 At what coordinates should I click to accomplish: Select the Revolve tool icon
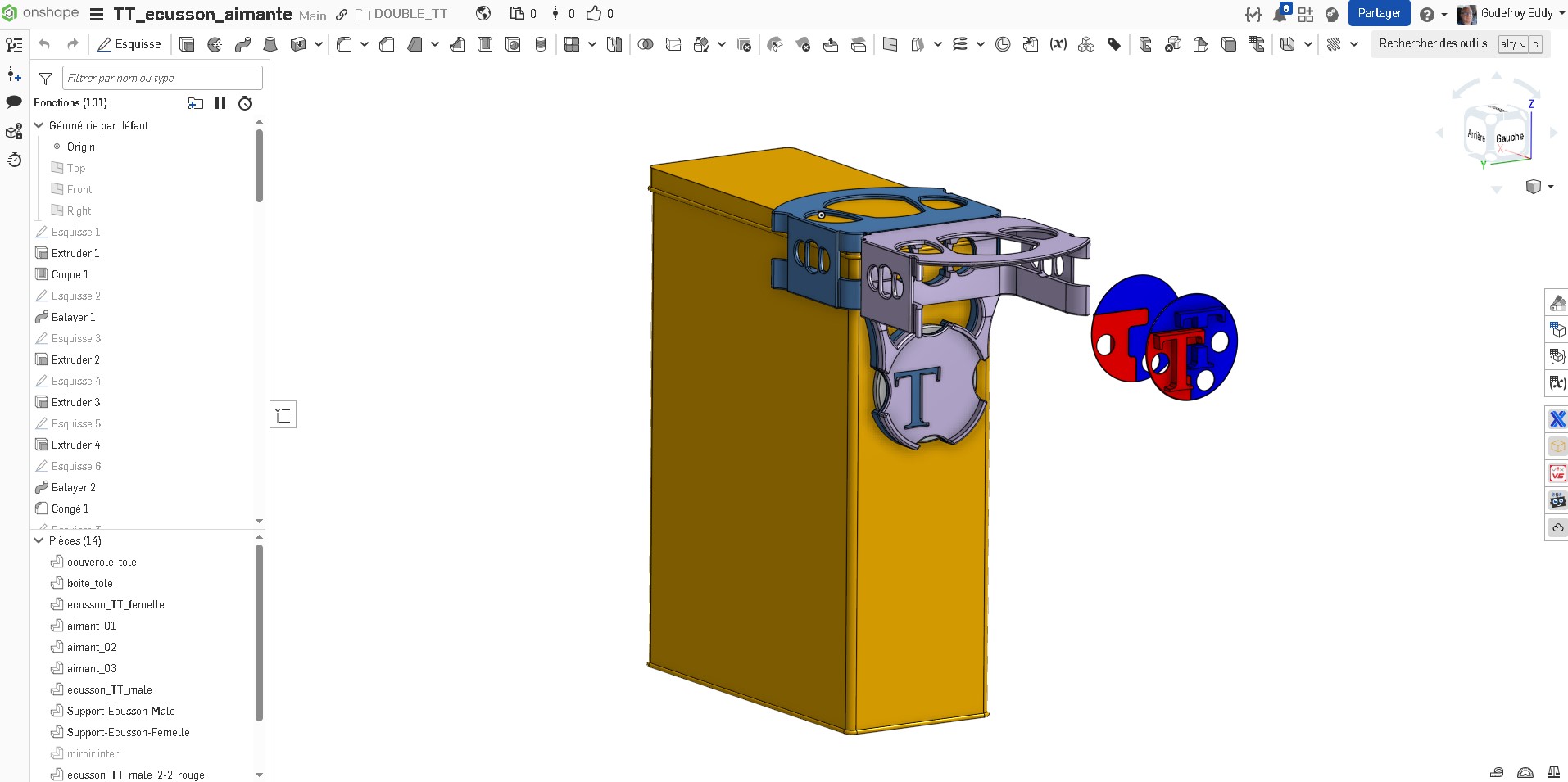click(x=215, y=44)
